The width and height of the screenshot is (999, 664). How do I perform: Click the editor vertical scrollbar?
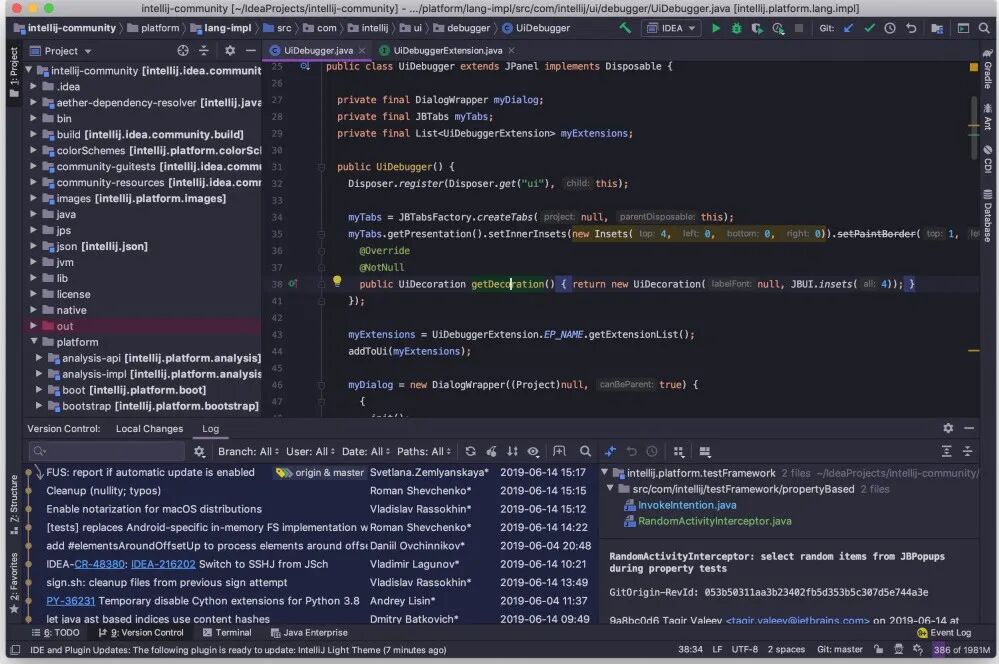pos(974,127)
